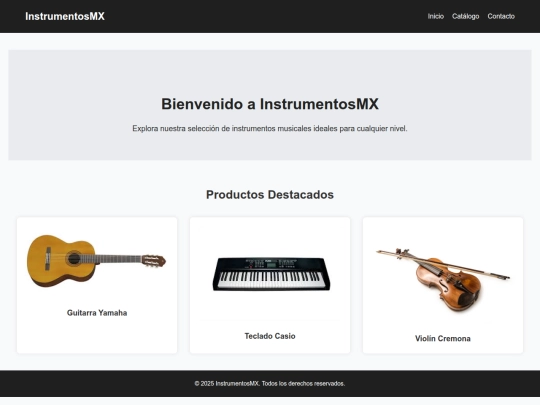This screenshot has width=540, height=405.
Task: Open the Inicio navigation link
Action: coord(436,16)
